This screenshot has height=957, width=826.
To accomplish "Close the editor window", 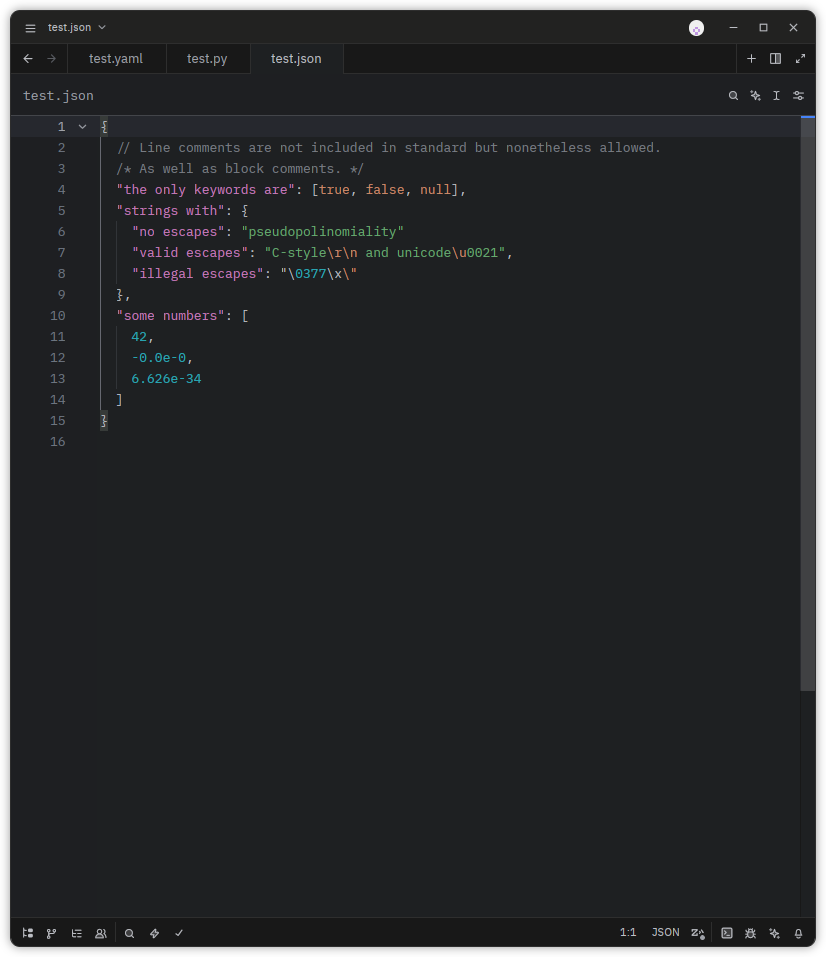I will pos(793,27).
